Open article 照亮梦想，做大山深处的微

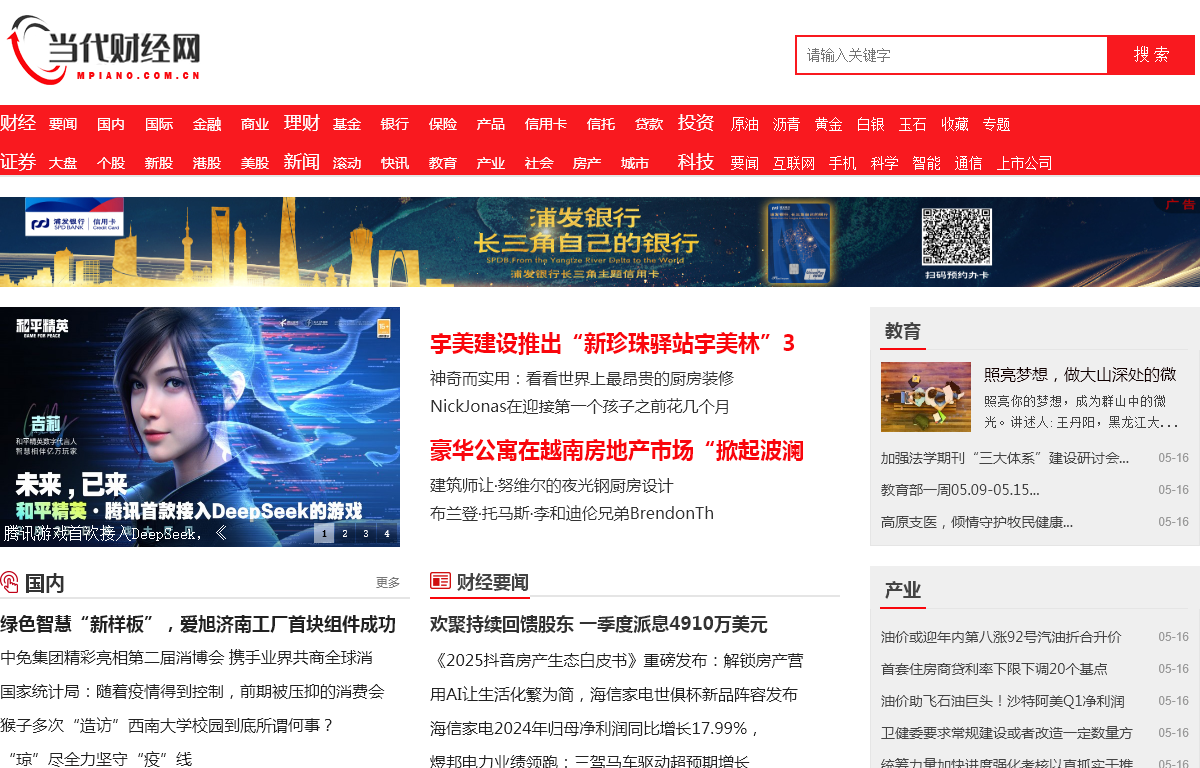click(1080, 374)
